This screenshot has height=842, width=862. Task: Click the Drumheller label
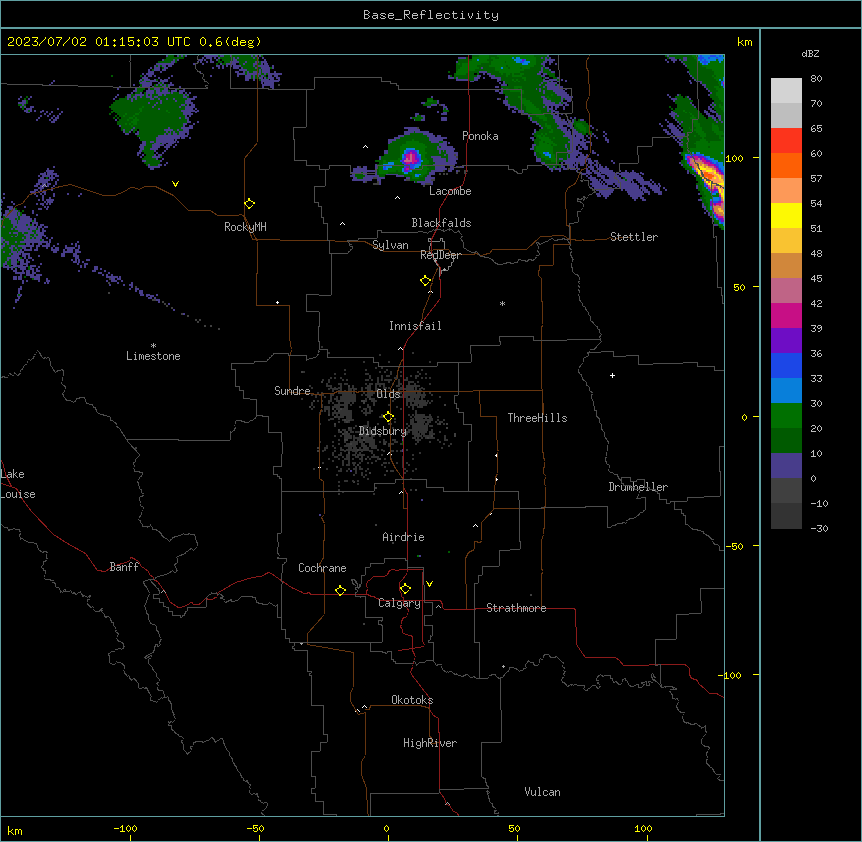tap(638, 487)
